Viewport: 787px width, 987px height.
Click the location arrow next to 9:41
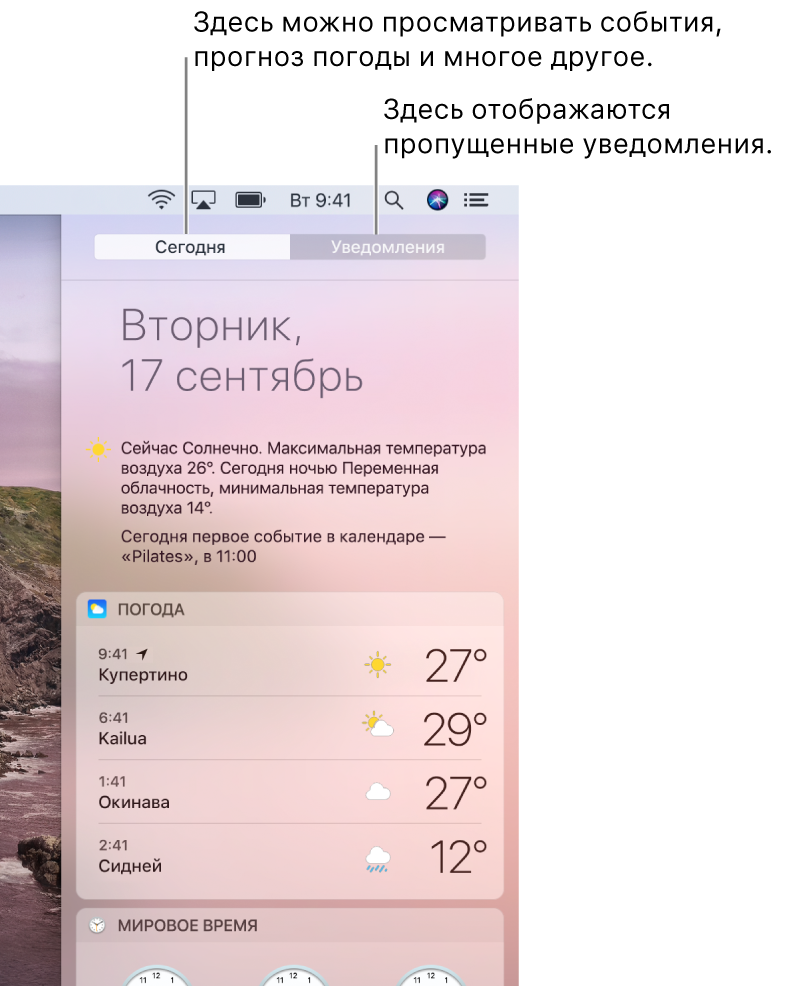click(x=142, y=654)
